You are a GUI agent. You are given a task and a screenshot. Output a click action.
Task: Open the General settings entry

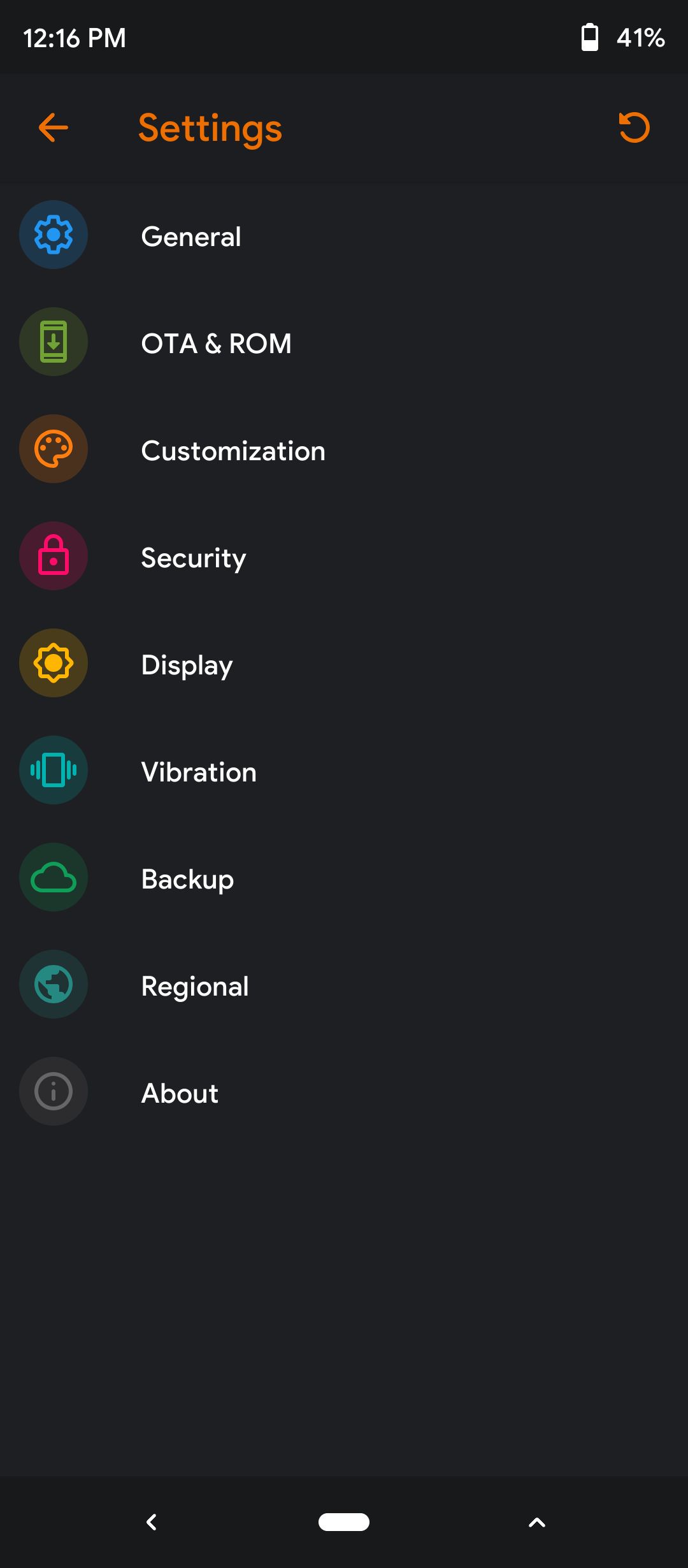tap(191, 236)
